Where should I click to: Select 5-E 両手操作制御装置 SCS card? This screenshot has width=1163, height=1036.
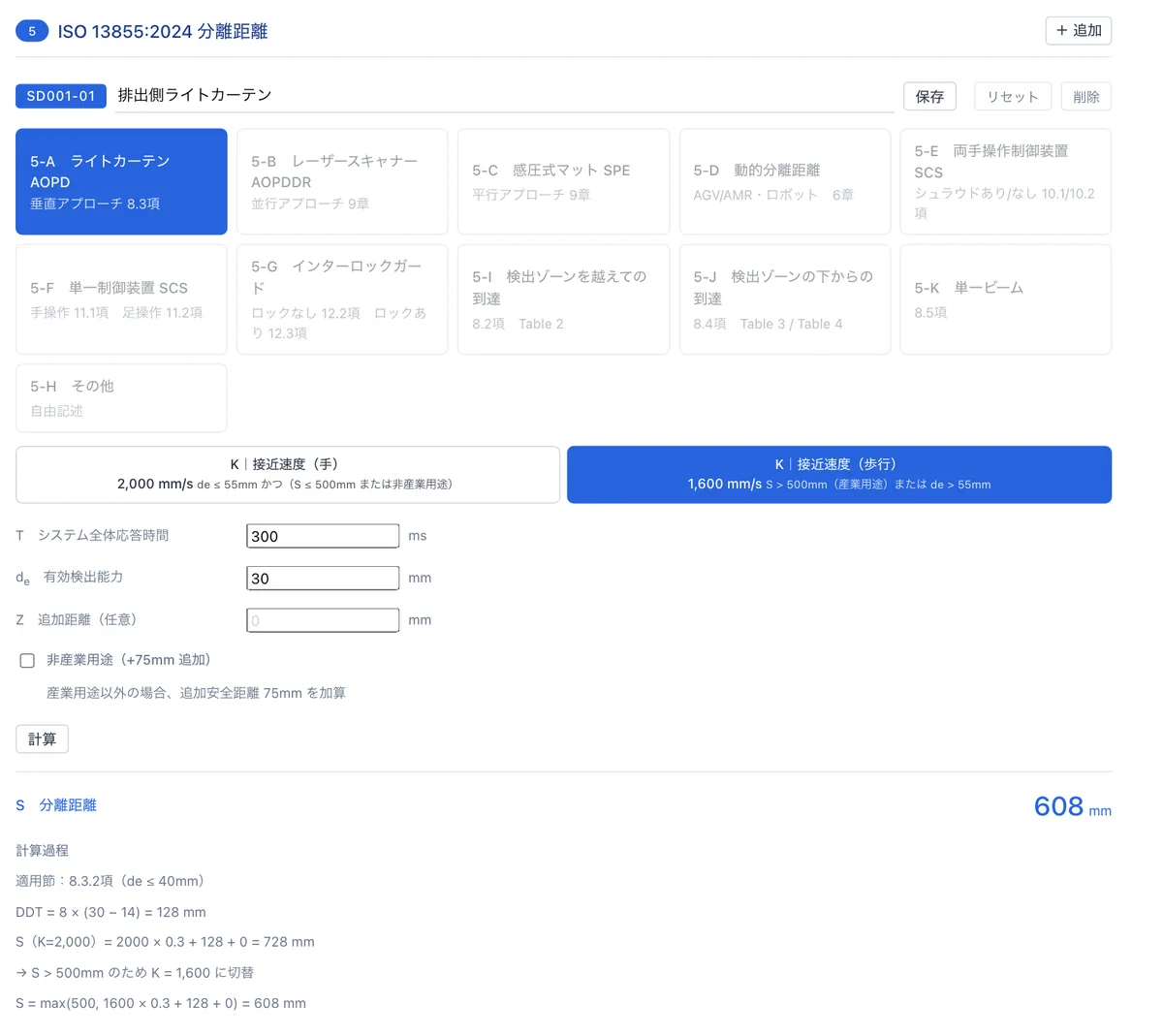[x=1006, y=181]
